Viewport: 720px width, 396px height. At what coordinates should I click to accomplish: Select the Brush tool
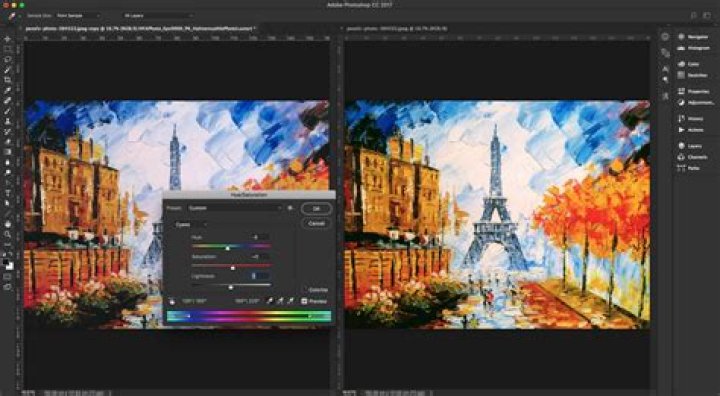7,111
